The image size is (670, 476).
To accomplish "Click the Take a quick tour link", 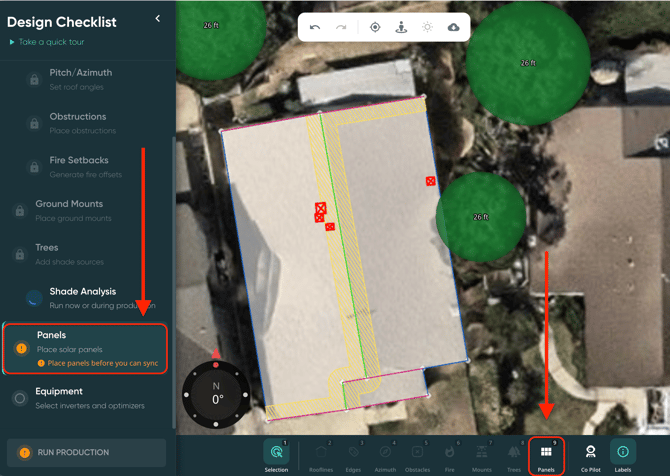I will pyautogui.click(x=49, y=42).
